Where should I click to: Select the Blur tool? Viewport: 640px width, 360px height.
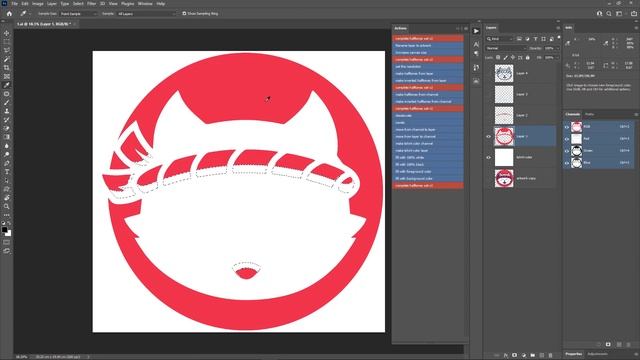7,146
